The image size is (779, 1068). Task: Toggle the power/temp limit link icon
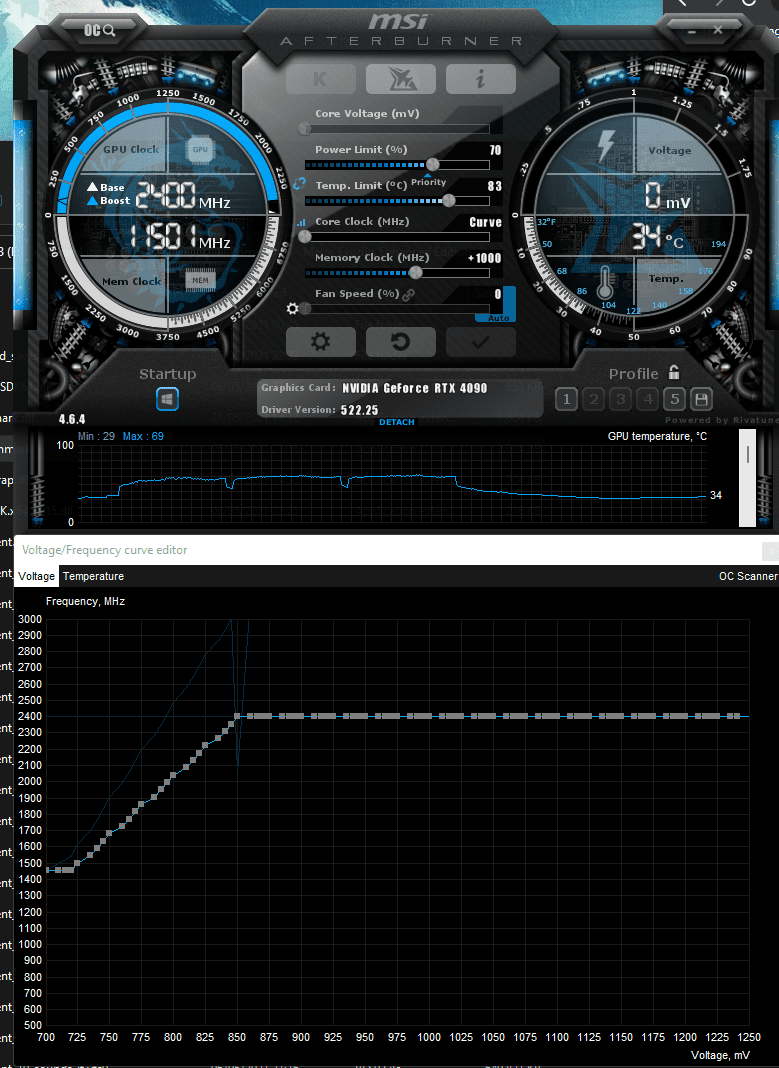pos(300,184)
